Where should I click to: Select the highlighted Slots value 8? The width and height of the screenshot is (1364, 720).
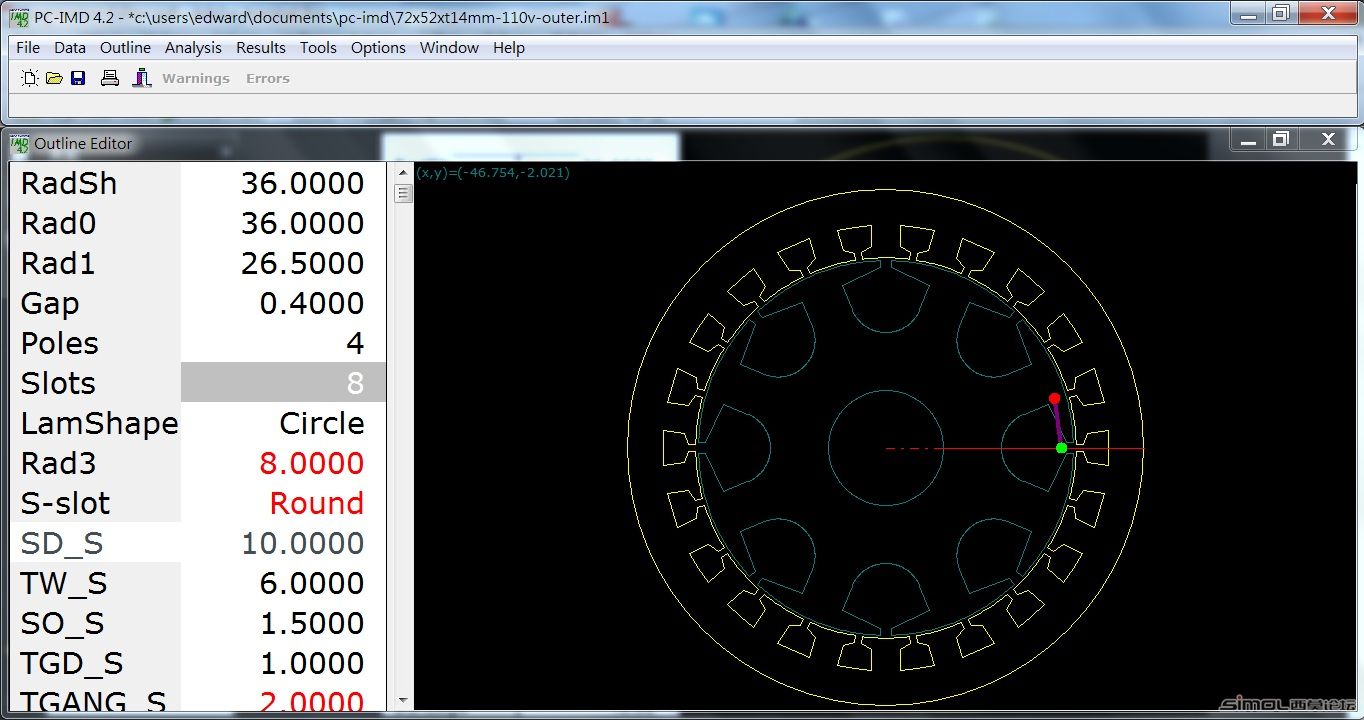283,382
